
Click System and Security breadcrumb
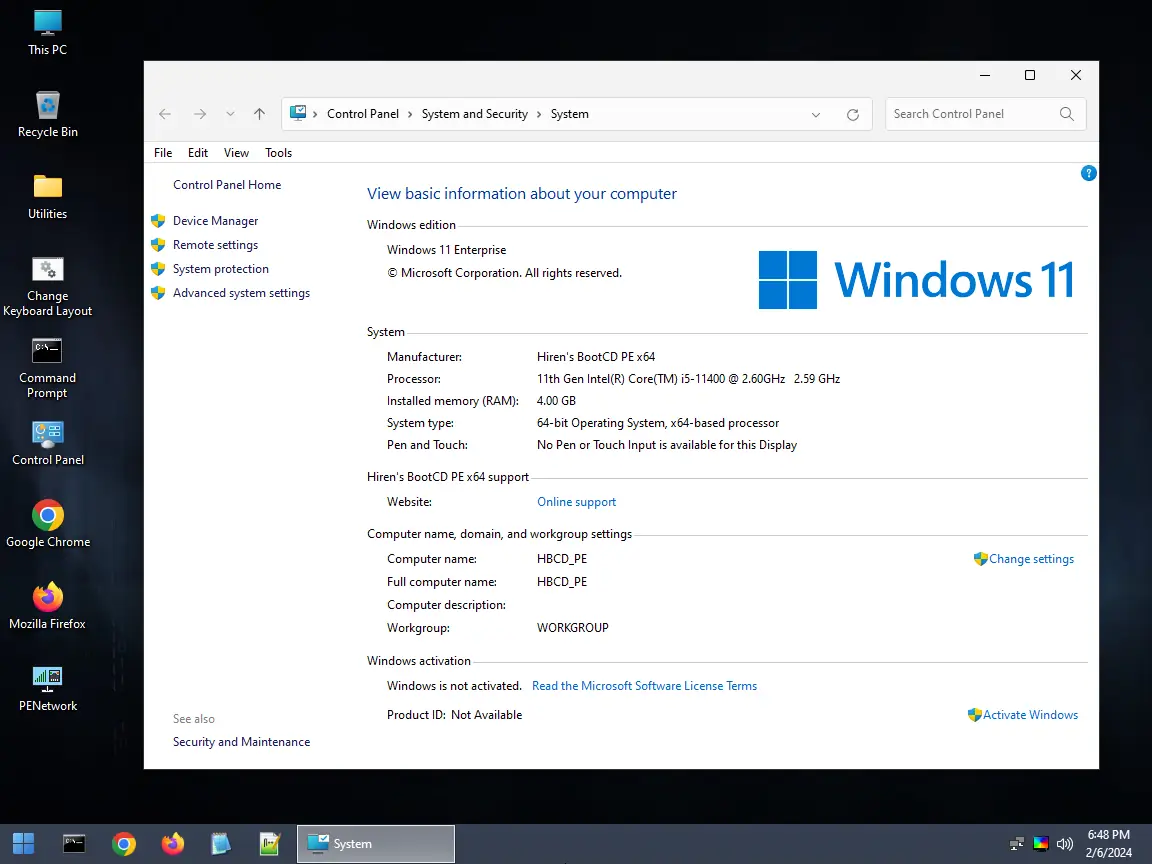(475, 114)
